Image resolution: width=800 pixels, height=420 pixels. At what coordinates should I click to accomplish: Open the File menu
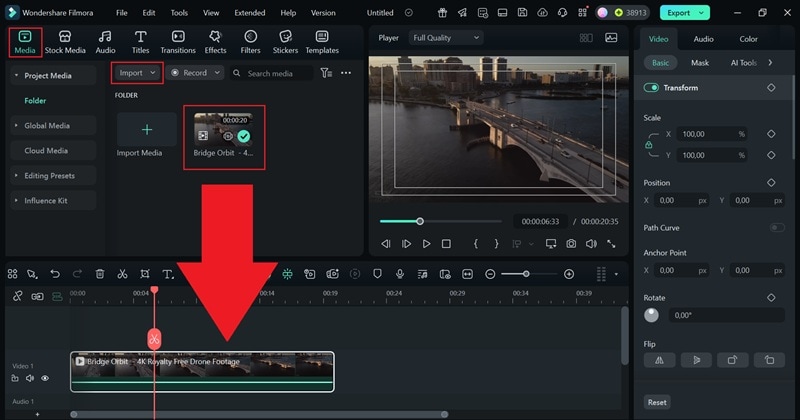coord(121,13)
